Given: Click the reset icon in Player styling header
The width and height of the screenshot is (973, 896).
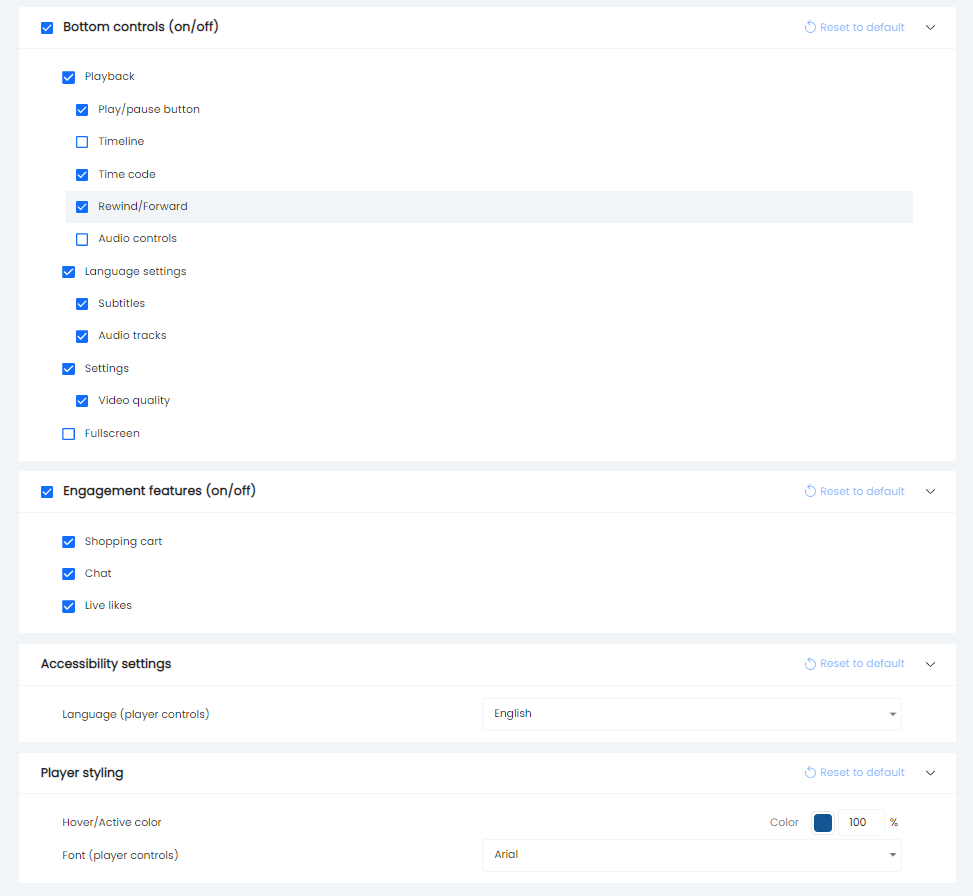Looking at the screenshot, I should pos(808,772).
